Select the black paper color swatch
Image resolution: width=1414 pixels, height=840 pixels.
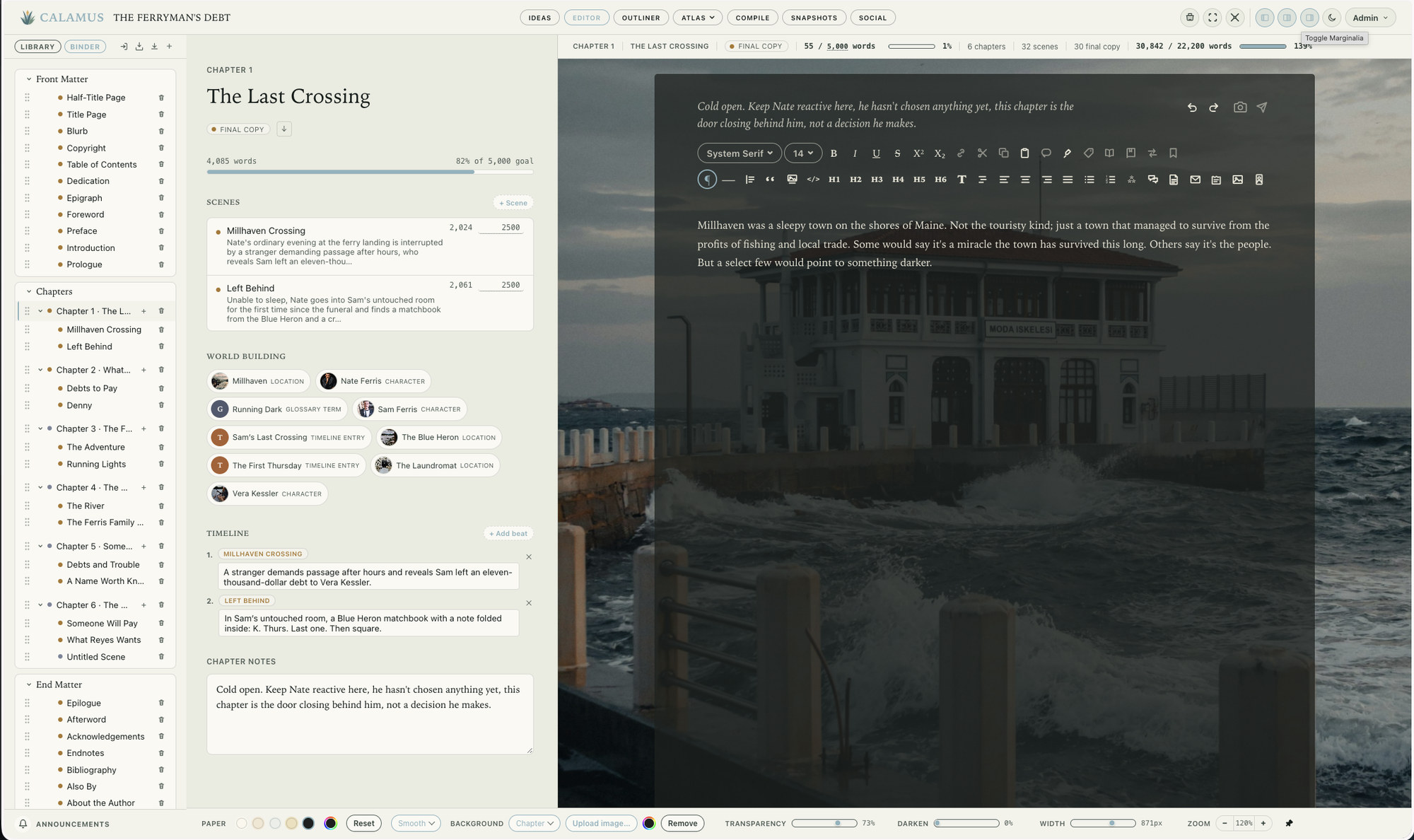click(x=308, y=824)
